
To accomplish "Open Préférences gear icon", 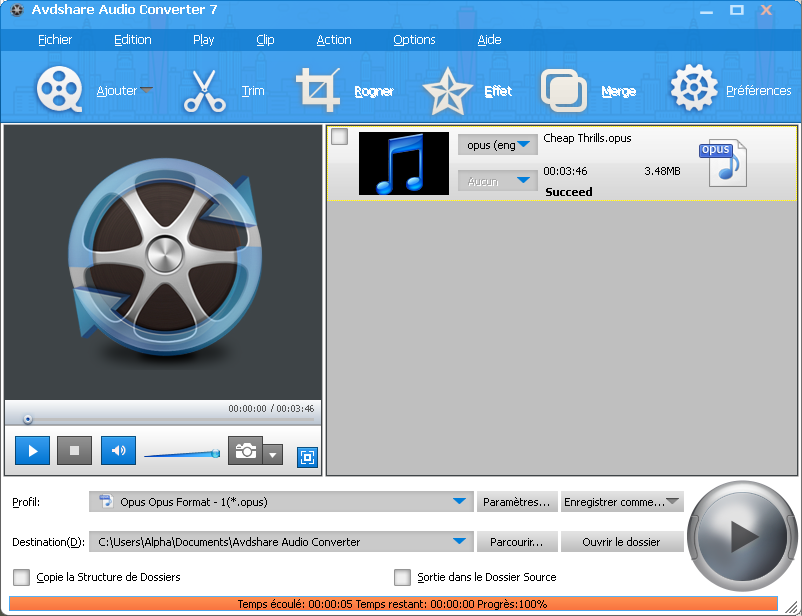I will coord(694,87).
